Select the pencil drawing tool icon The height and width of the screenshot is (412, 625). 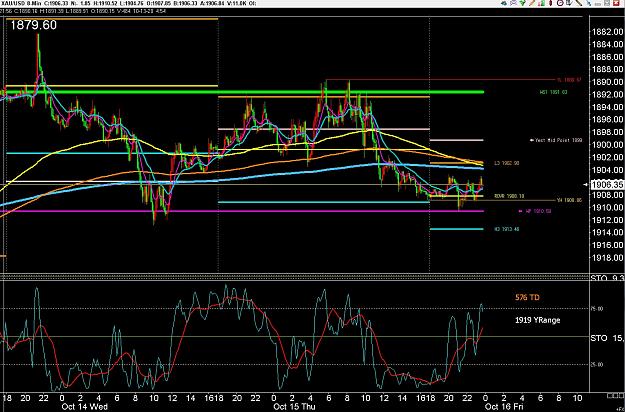(532, 3)
